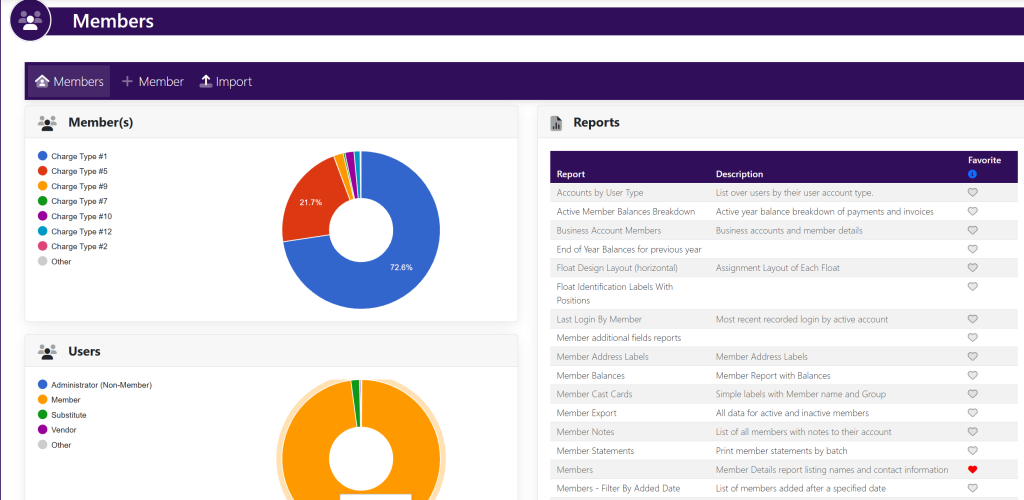Open Active Member Balances Breakdown report

pos(625,212)
